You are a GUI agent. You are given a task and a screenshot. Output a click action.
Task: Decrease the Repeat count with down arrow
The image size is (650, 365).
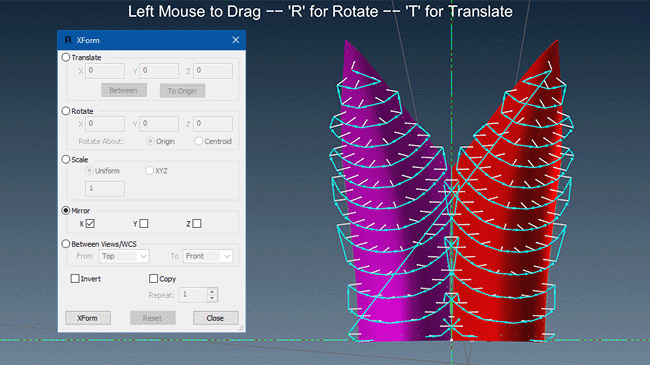pyautogui.click(x=212, y=298)
